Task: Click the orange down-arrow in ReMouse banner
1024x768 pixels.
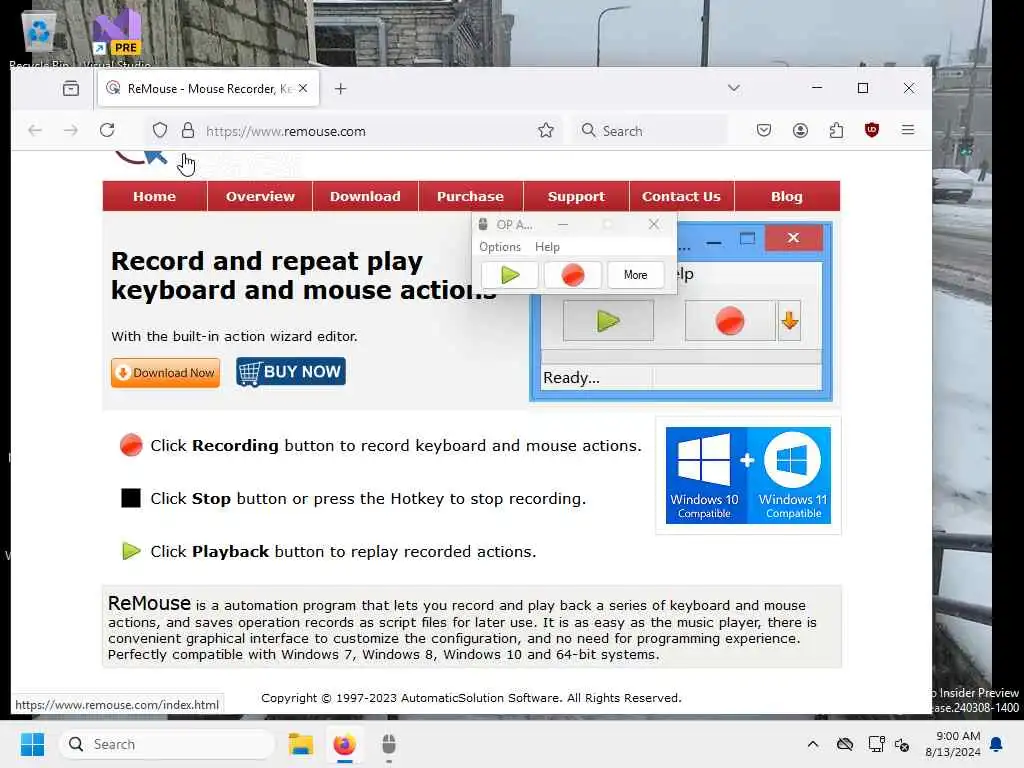Action: pyautogui.click(x=790, y=321)
